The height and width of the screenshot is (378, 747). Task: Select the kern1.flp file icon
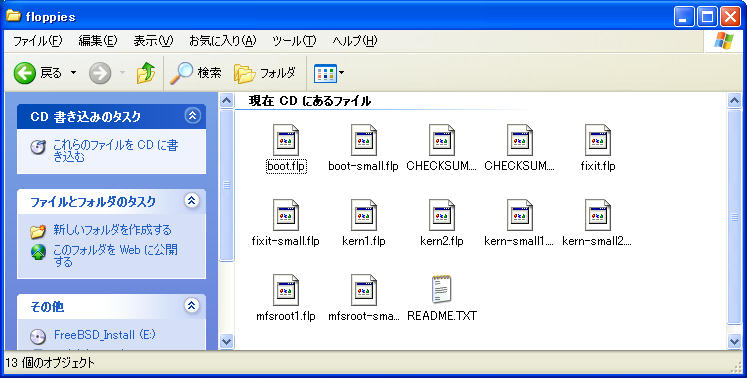(363, 215)
